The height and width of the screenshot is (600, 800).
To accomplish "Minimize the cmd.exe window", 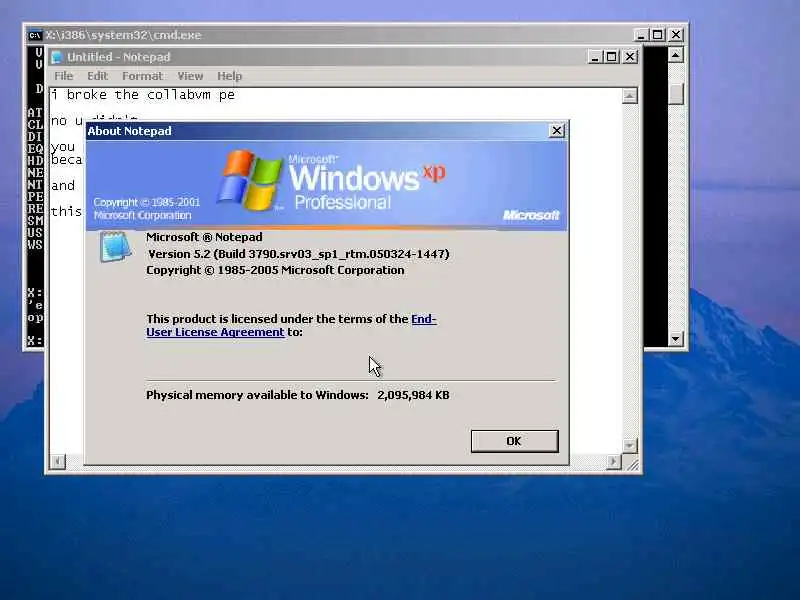I will [x=640, y=35].
